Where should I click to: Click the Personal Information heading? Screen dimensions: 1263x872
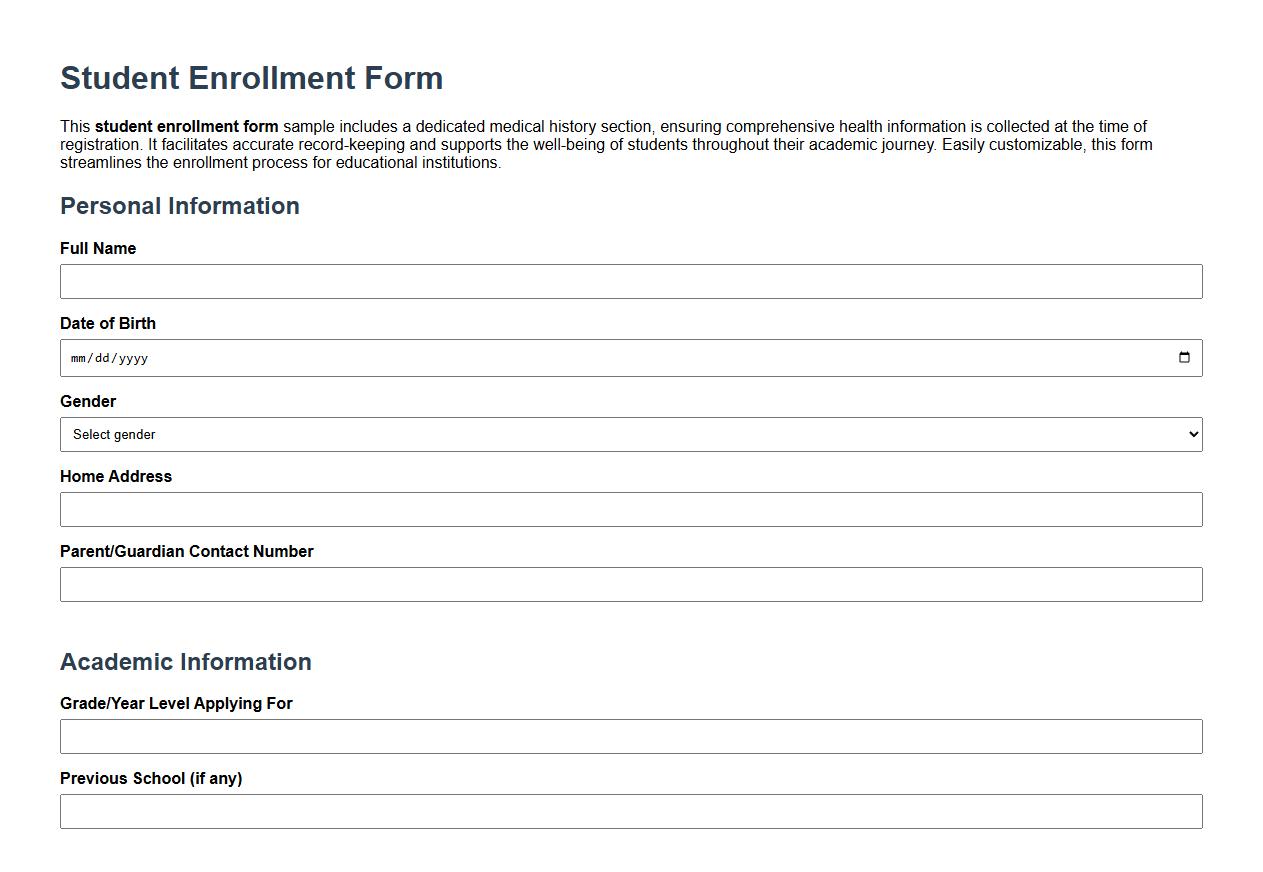click(180, 206)
